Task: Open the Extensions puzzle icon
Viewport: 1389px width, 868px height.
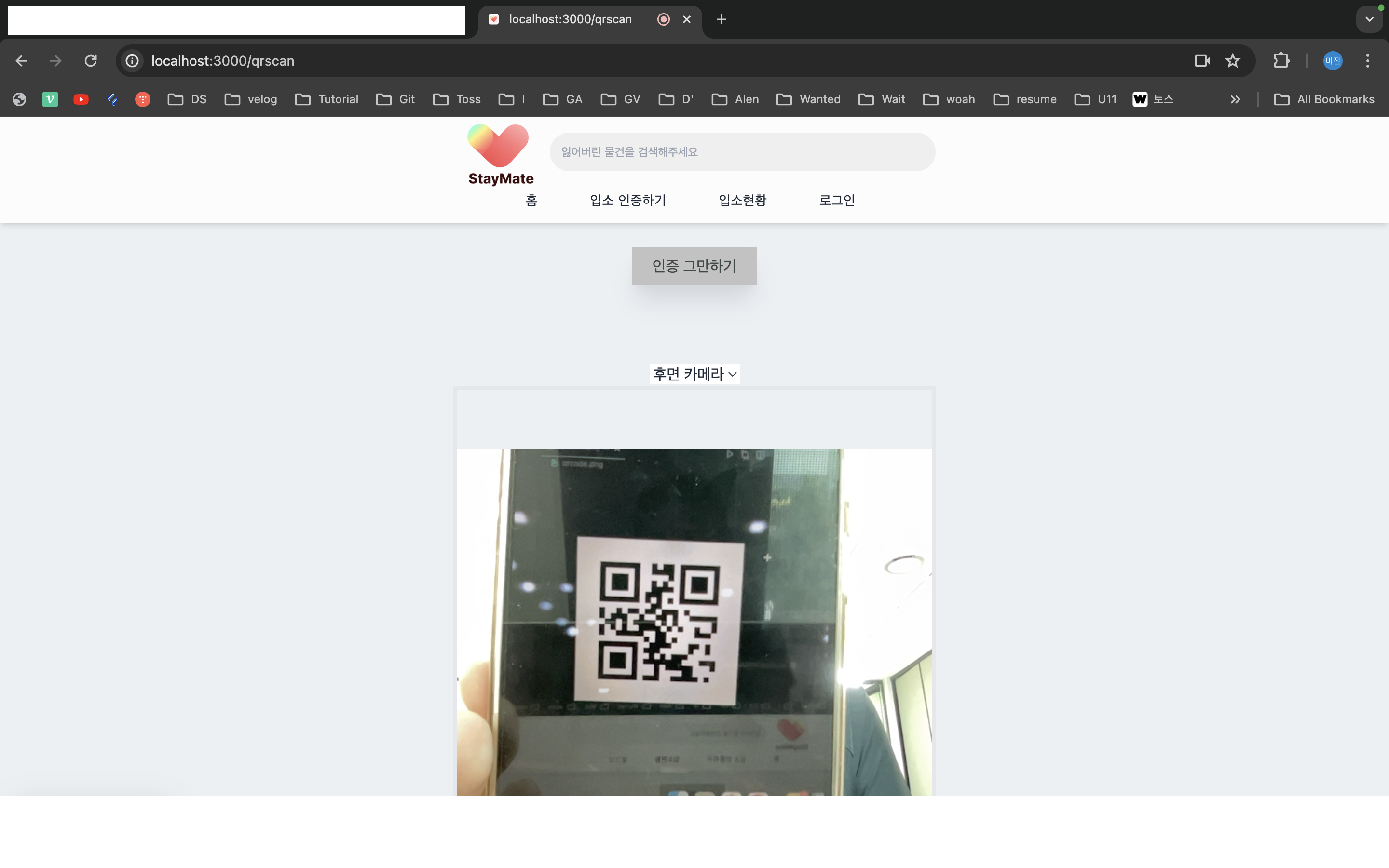Action: click(x=1281, y=61)
